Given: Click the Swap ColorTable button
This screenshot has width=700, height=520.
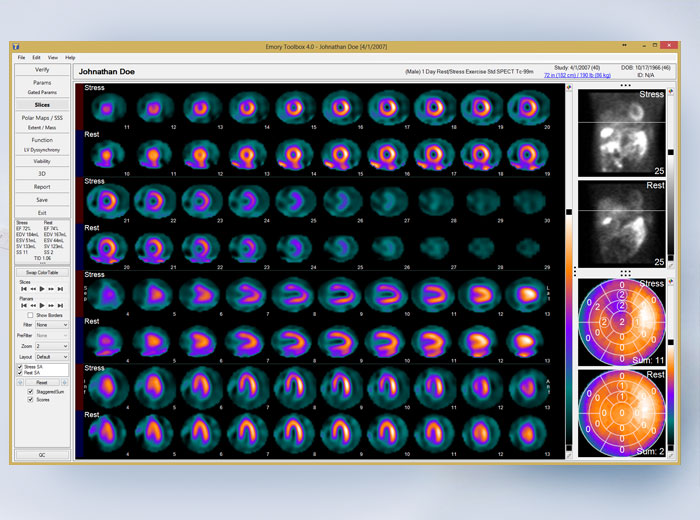Looking at the screenshot, I should point(42,273).
